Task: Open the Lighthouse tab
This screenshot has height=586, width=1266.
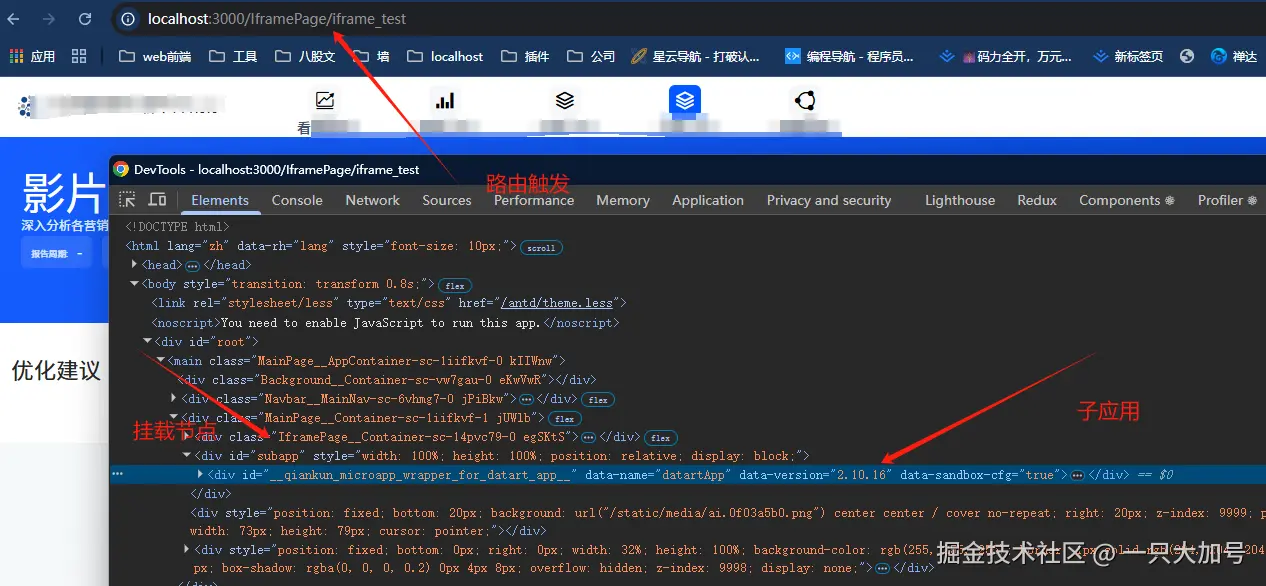Action: 960,200
